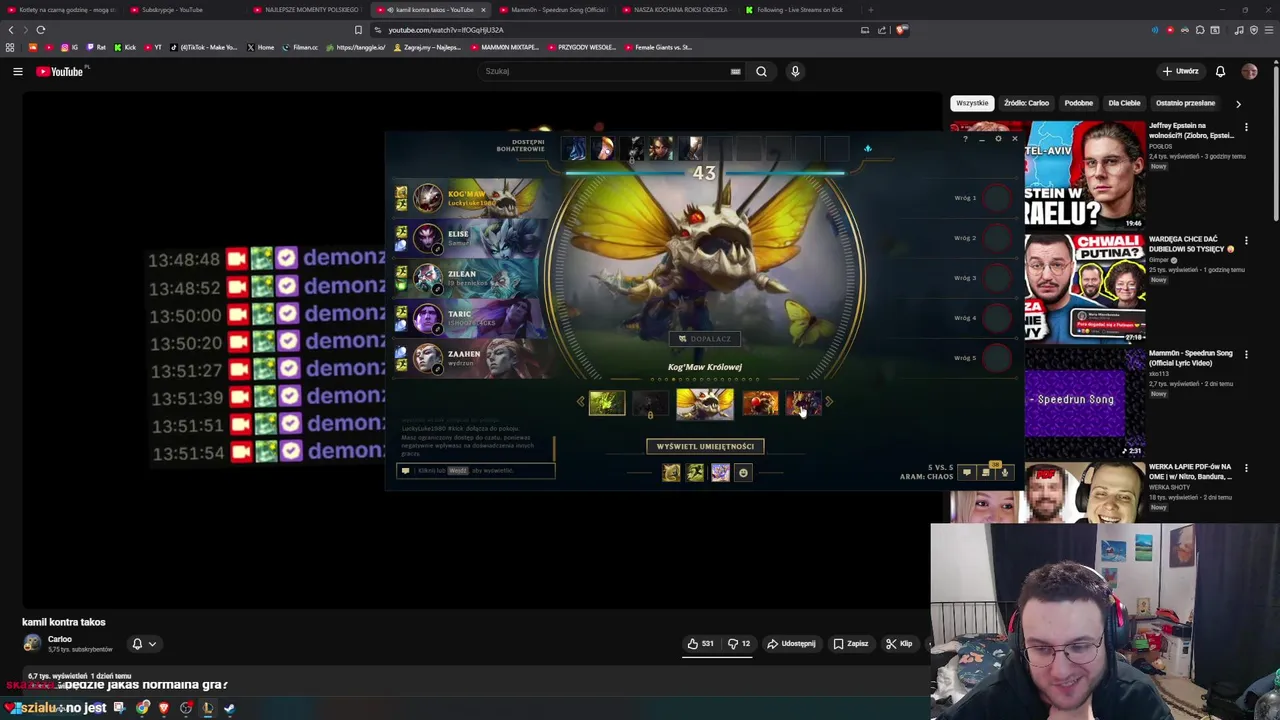
Task: Open options menu for Speedrun Song video
Action: [1246, 355]
